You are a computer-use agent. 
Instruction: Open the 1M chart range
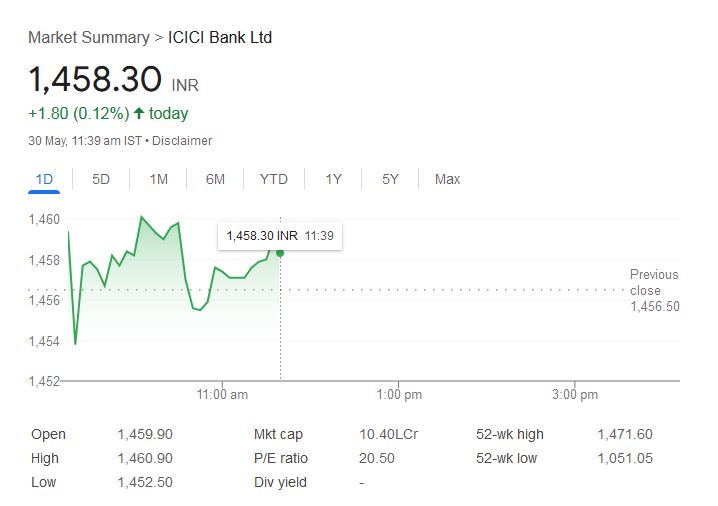(158, 179)
